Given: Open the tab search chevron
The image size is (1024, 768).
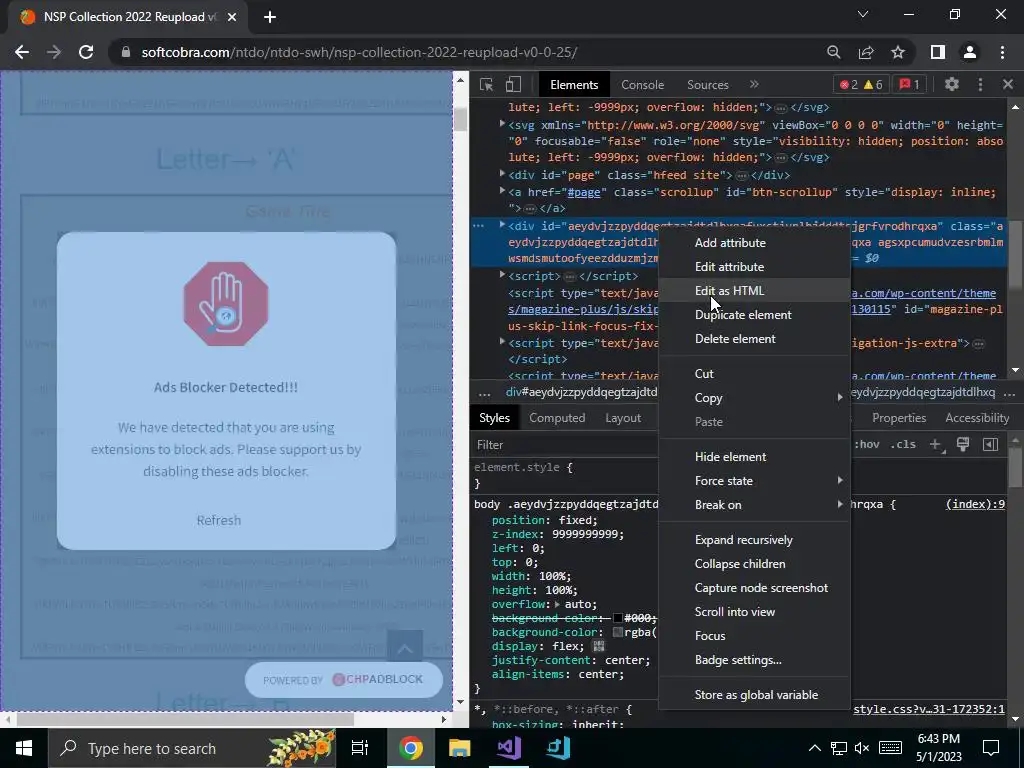Looking at the screenshot, I should pos(863,14).
